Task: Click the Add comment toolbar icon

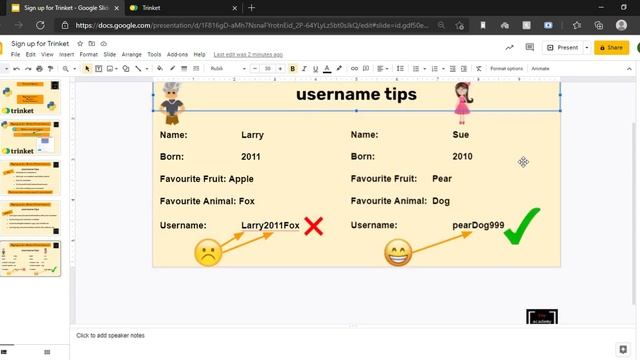Action: 366,69
